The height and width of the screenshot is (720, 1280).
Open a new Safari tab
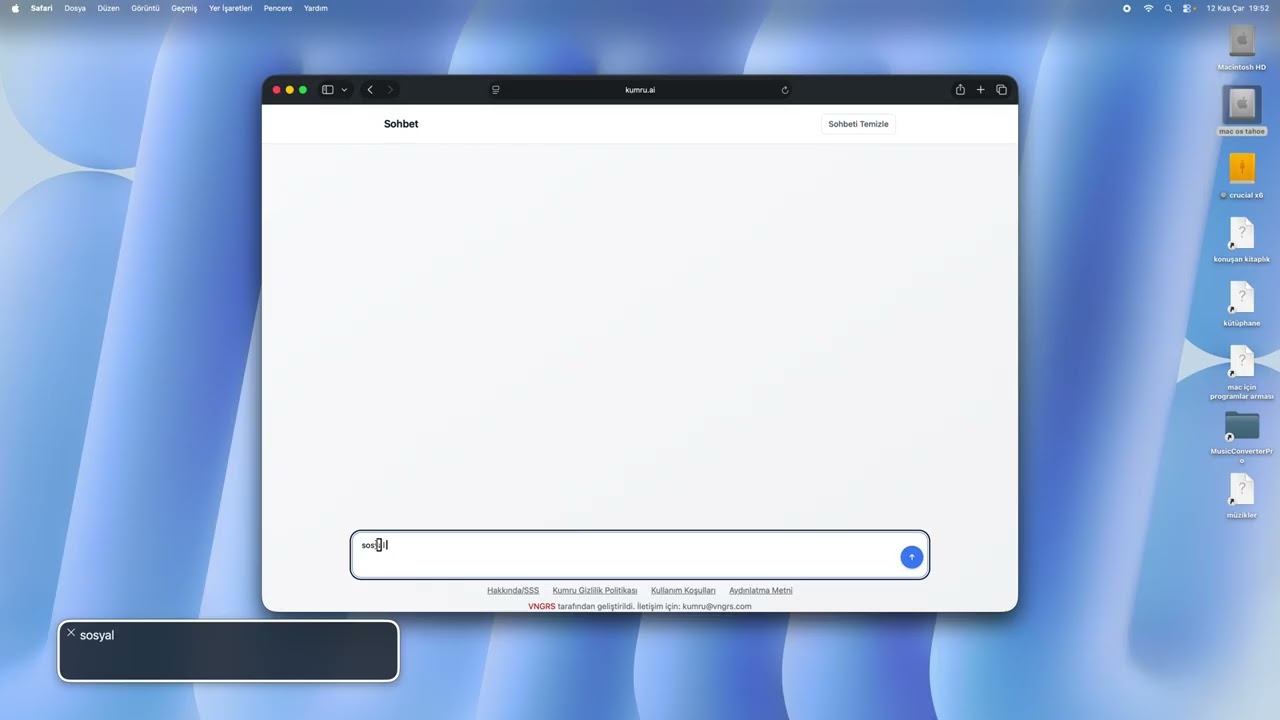pyautogui.click(x=980, y=90)
